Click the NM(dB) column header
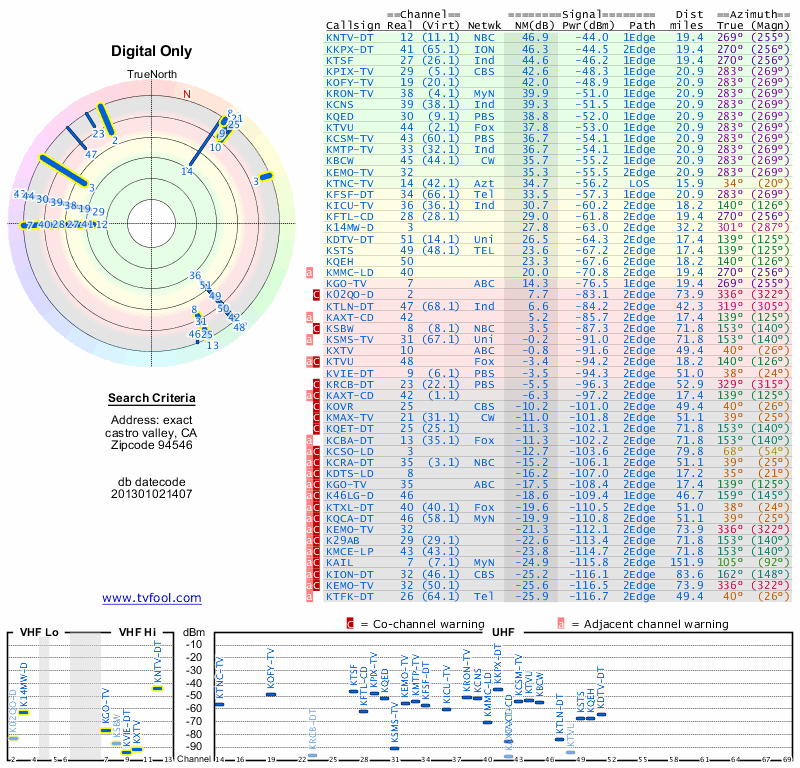This screenshot has height=768, width=800. 535,26
